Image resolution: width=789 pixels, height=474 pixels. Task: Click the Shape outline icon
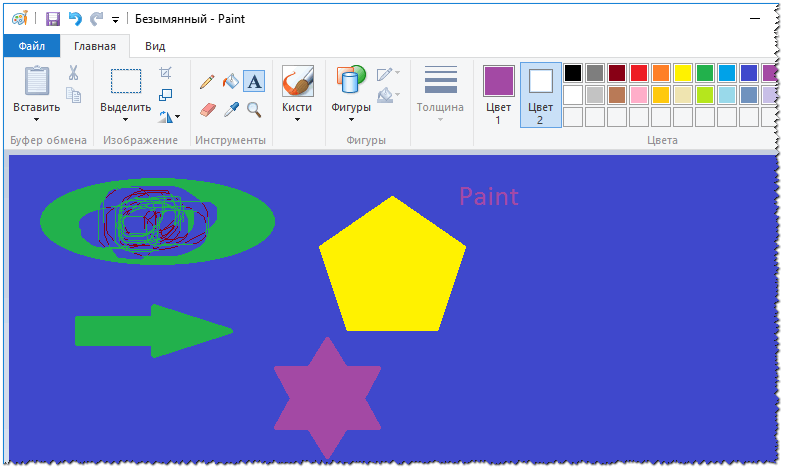(385, 74)
